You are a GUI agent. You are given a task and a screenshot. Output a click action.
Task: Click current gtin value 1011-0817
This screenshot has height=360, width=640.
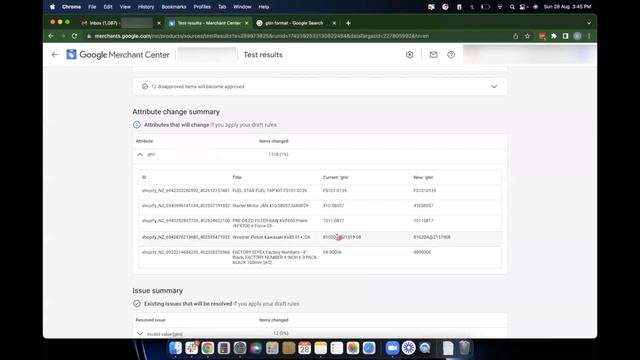coord(333,221)
